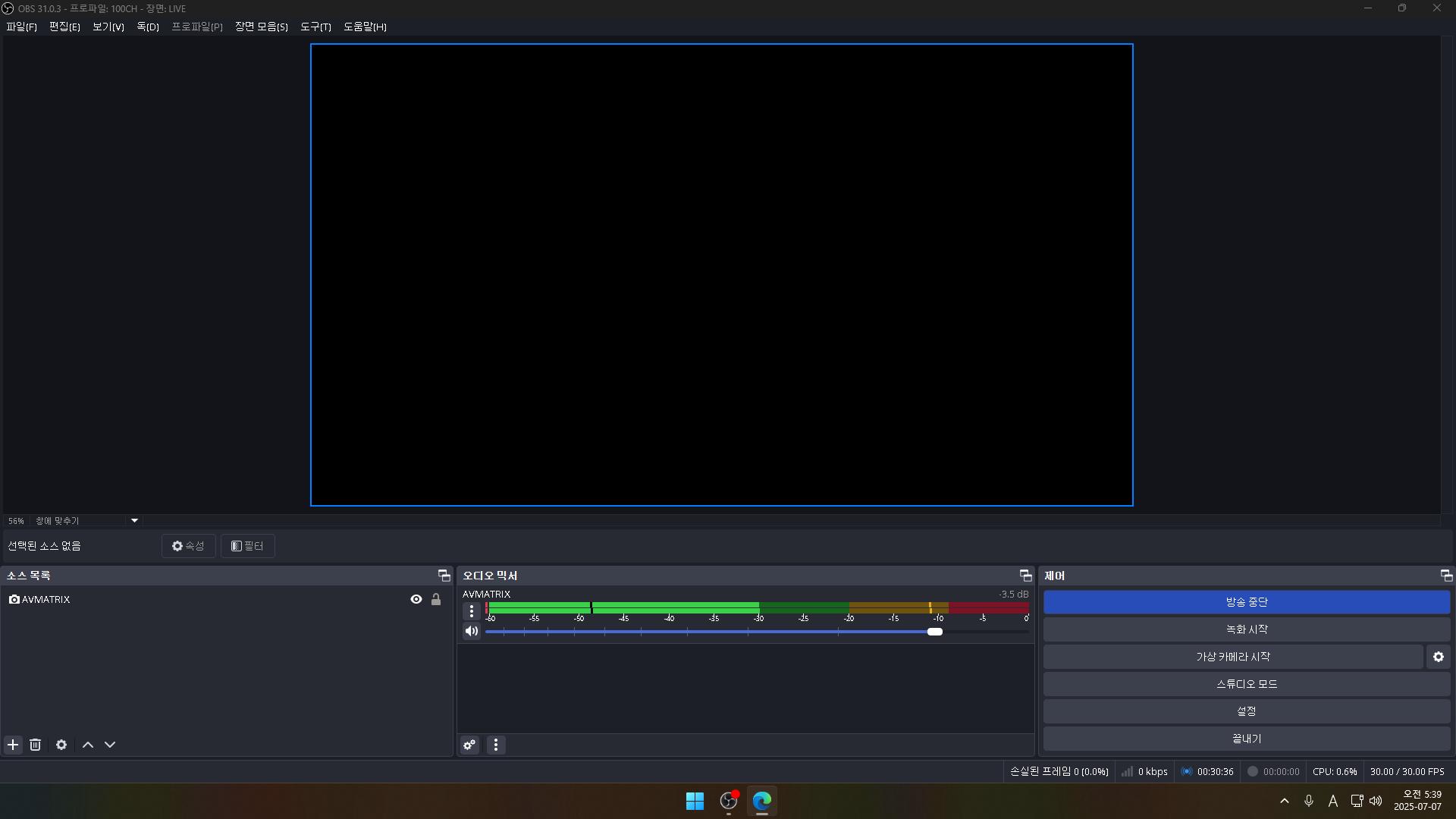Open the 장면 모음 menu

click(x=261, y=27)
